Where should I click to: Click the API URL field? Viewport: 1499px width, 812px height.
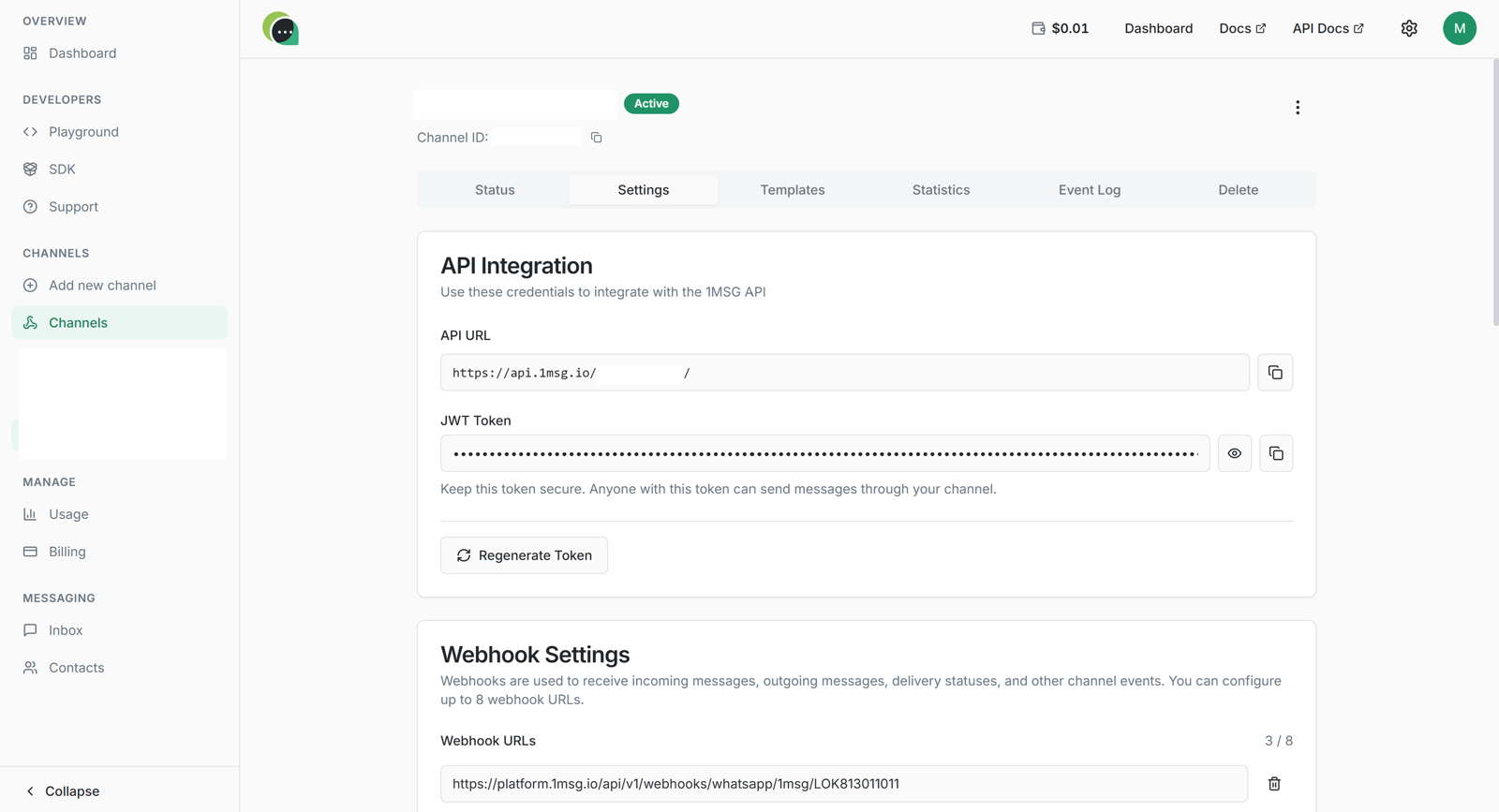point(845,373)
